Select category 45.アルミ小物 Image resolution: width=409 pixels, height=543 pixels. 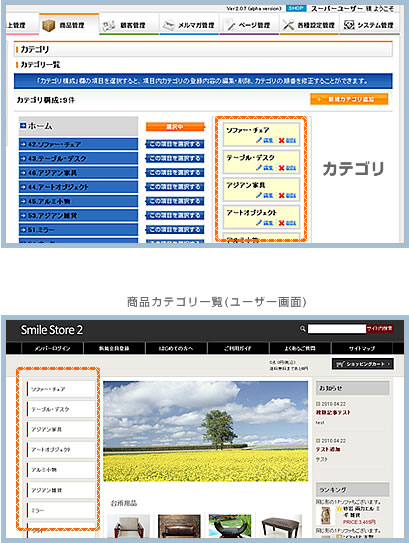point(78,201)
